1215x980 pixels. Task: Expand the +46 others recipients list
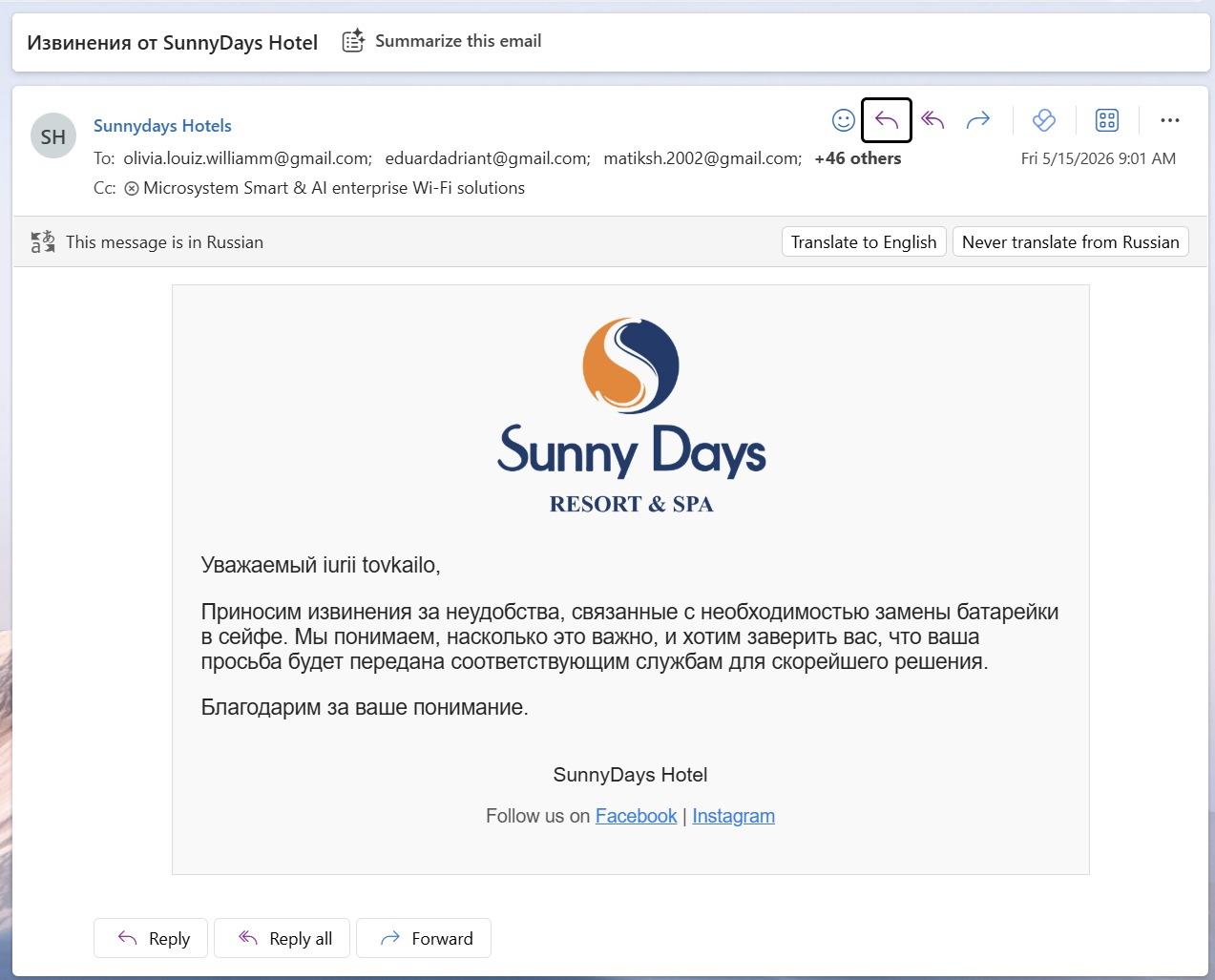pos(857,158)
